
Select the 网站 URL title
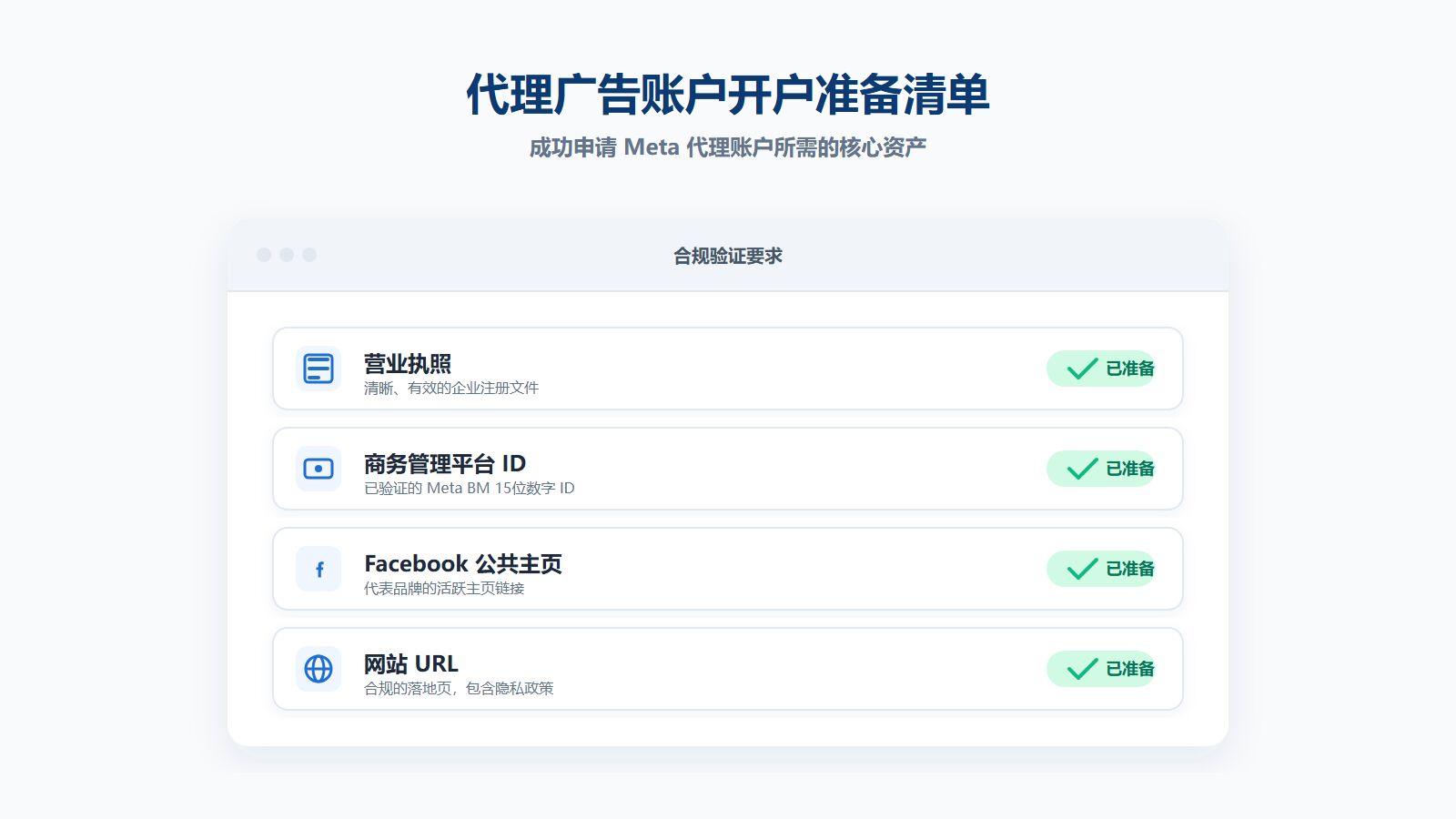(x=411, y=664)
